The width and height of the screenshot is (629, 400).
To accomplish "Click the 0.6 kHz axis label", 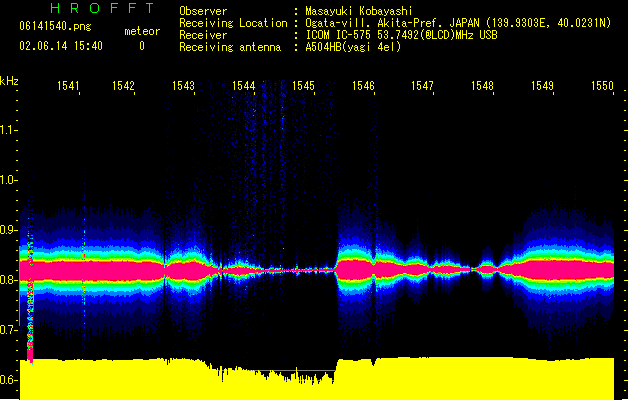I will (x=8, y=380).
